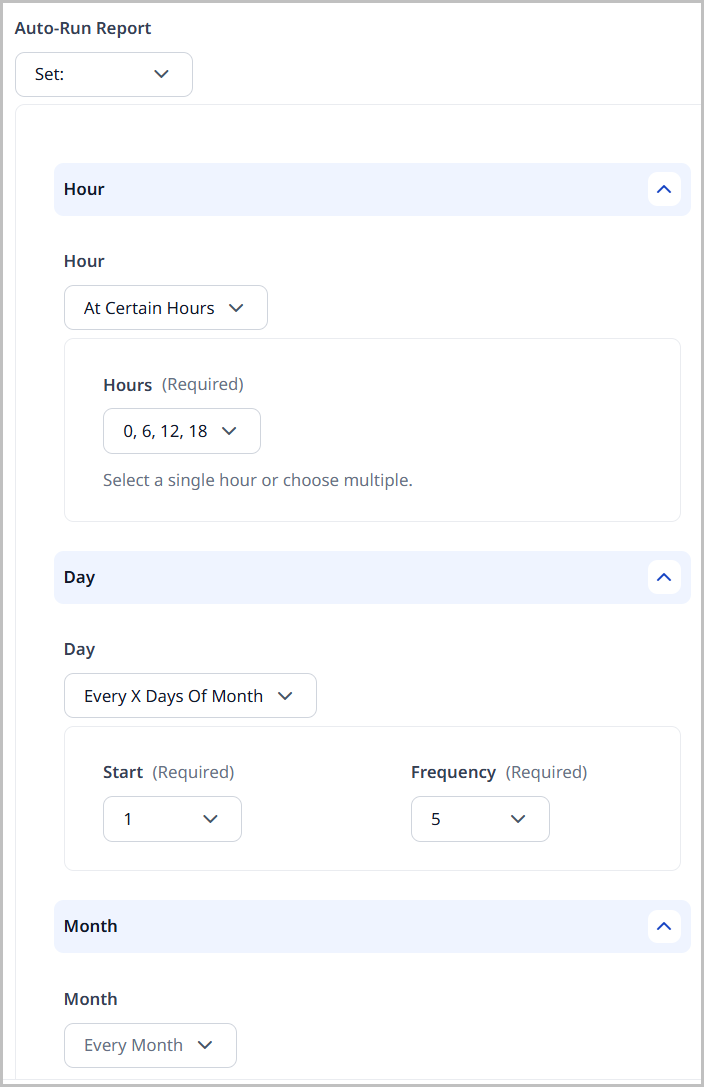Click the At Certain Hours dropdown arrow
This screenshot has width=704, height=1087.
(237, 307)
